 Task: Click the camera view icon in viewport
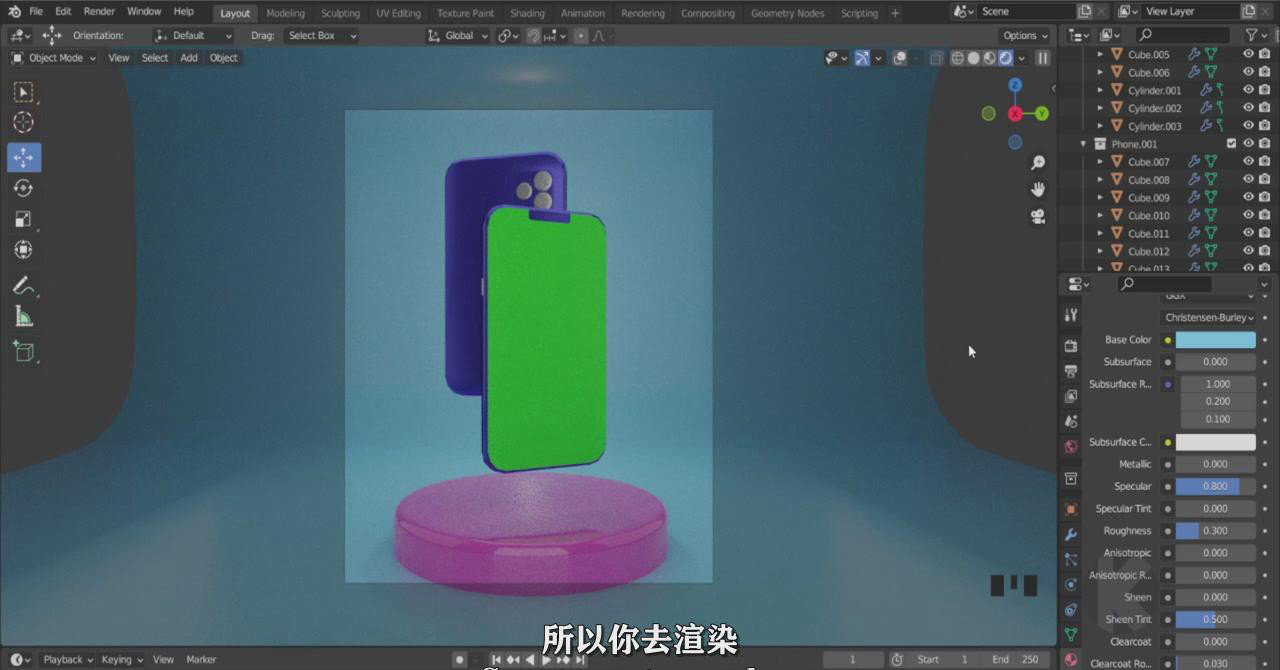pyautogui.click(x=1038, y=216)
